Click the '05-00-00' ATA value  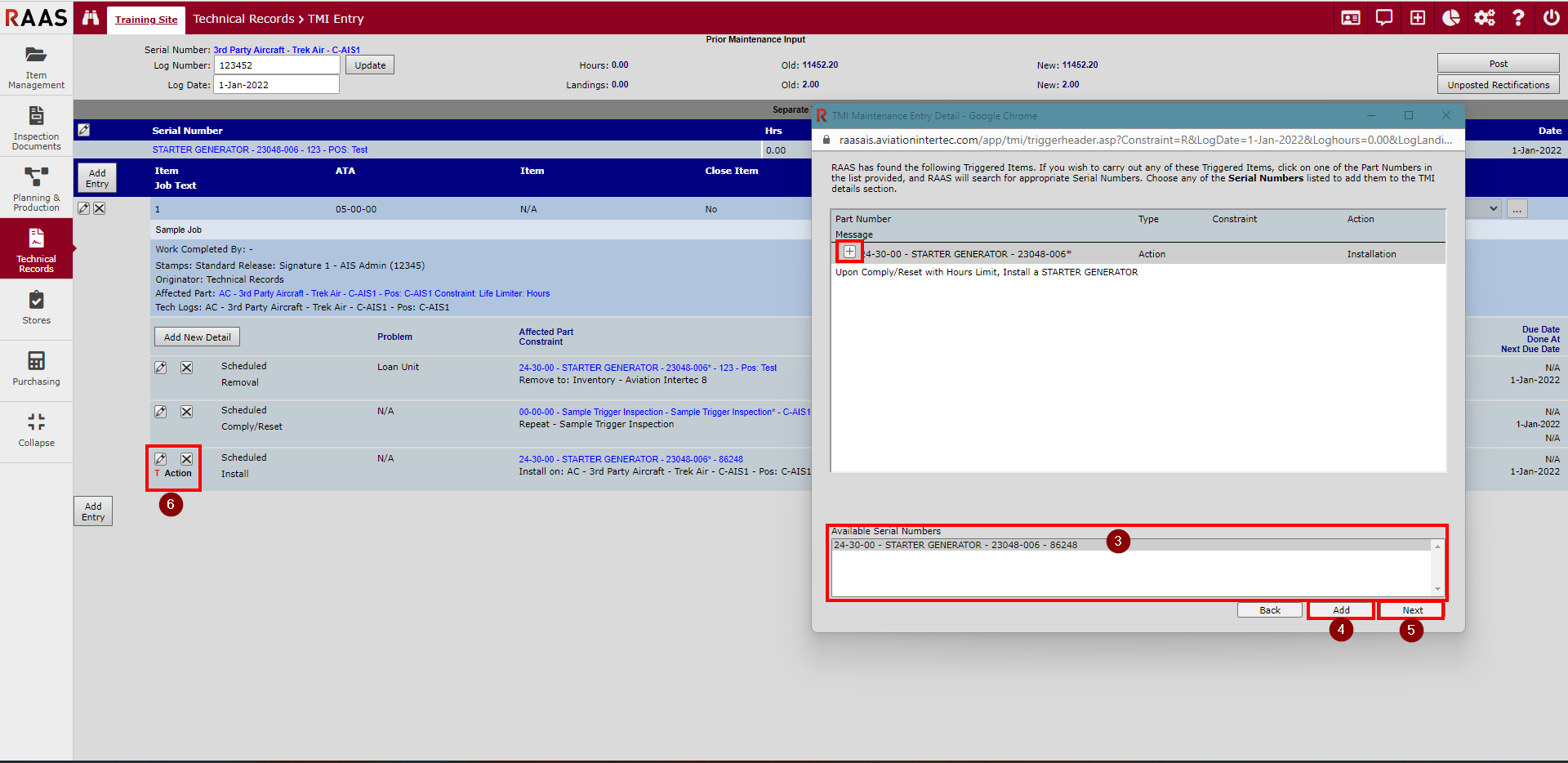(x=356, y=209)
